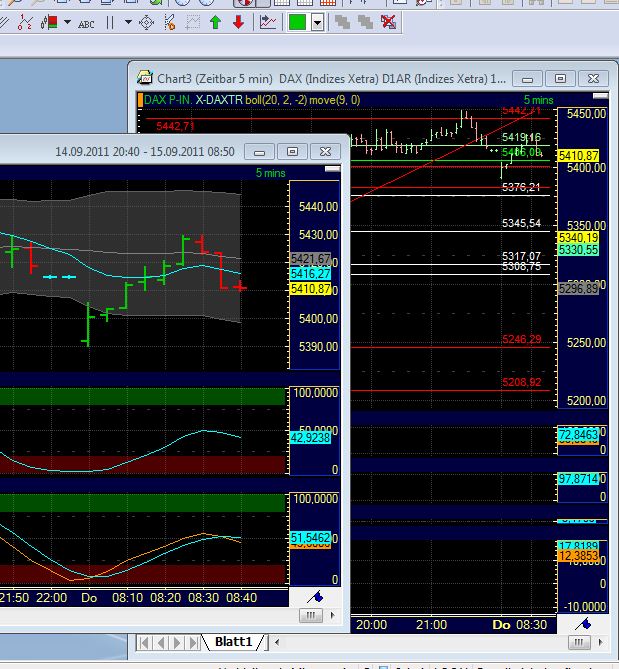Viewport: 619px width, 669px height.
Task: Click the cyan 72,8463 value in Chart3
Action: (578, 435)
